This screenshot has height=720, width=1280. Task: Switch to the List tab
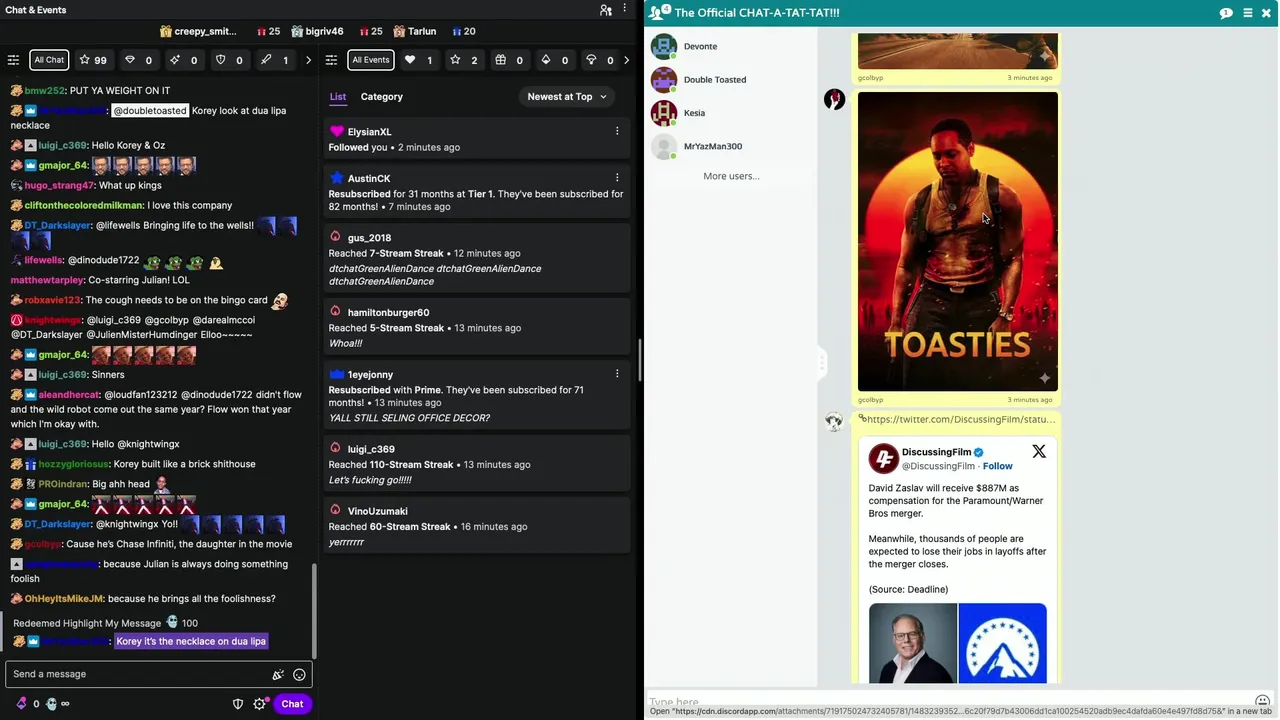[338, 97]
